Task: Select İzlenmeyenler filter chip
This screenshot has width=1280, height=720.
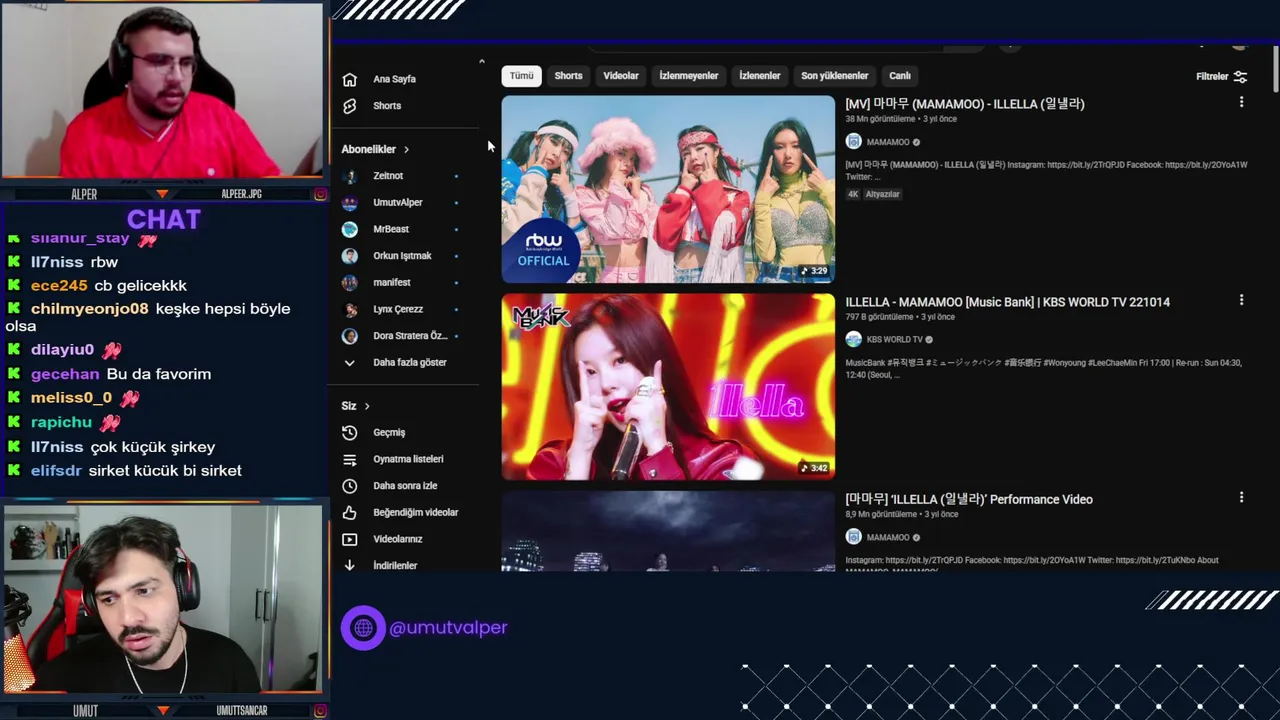Action: [x=689, y=76]
